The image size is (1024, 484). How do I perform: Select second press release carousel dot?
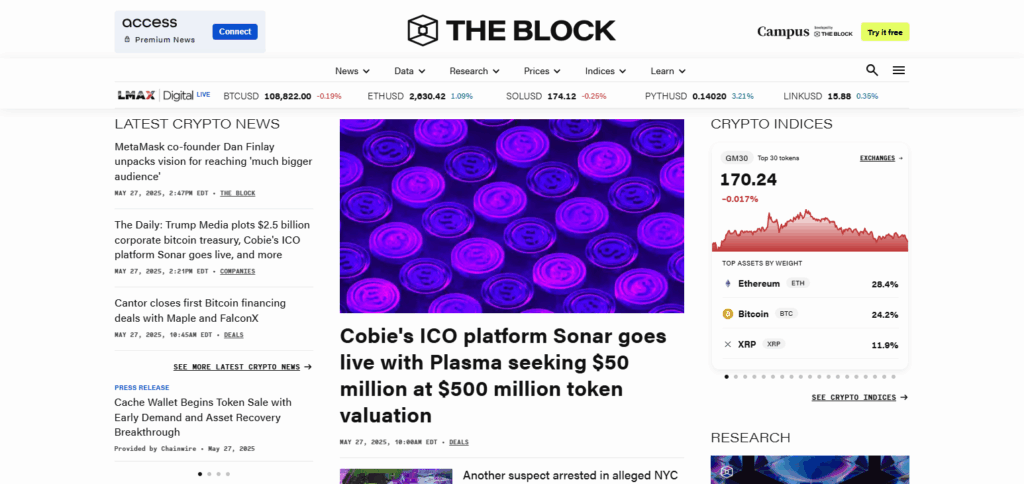pos(208,473)
